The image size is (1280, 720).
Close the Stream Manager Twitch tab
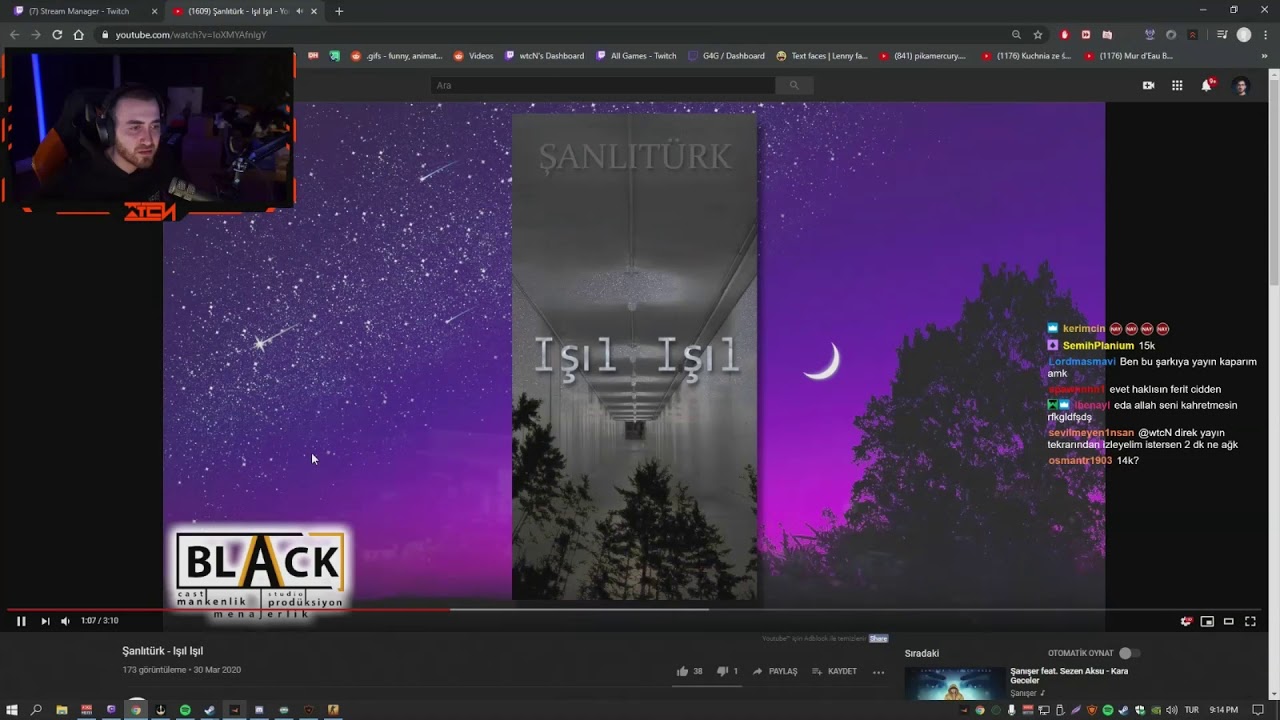coord(154,11)
